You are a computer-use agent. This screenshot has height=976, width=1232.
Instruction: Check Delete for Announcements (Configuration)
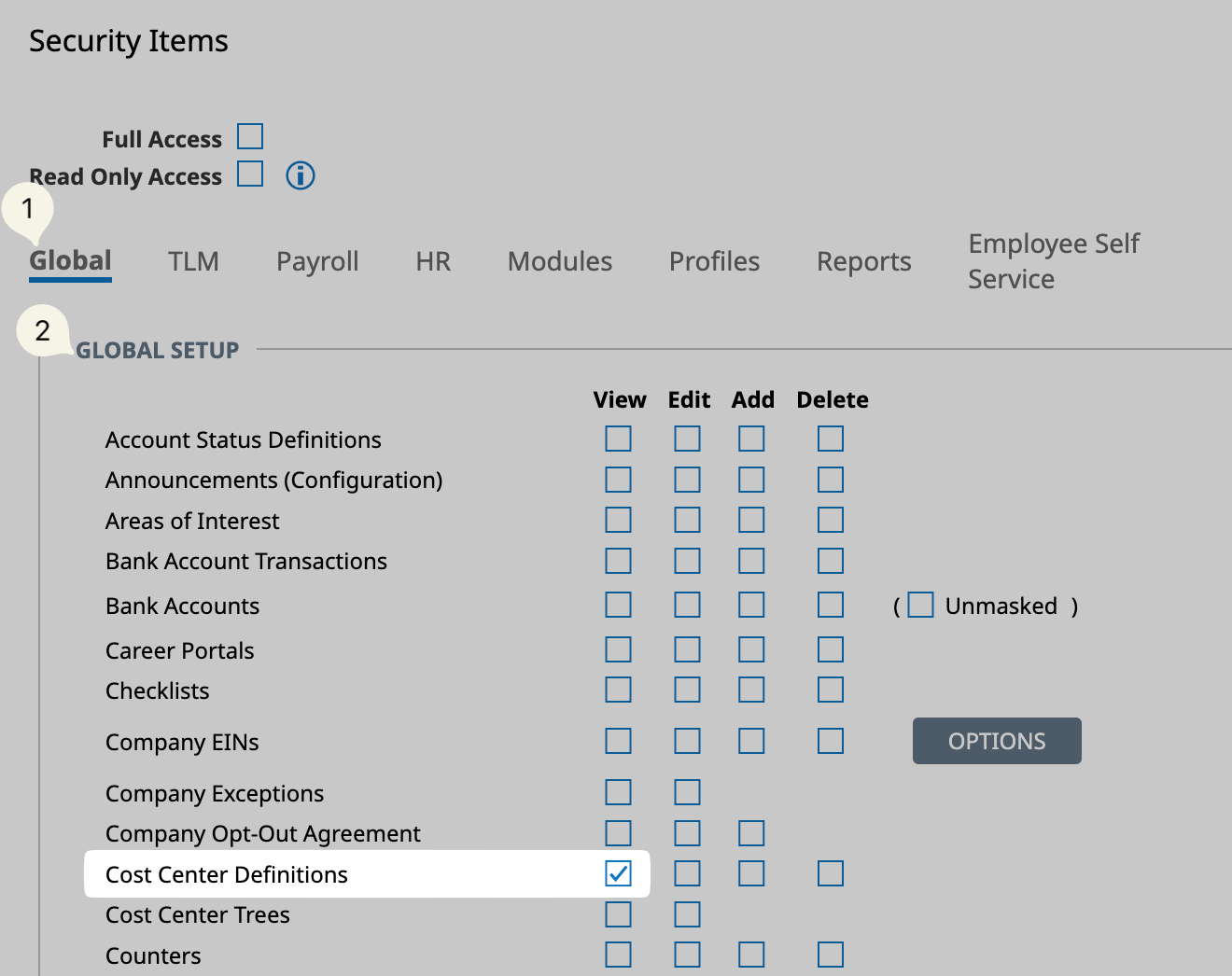(x=830, y=480)
